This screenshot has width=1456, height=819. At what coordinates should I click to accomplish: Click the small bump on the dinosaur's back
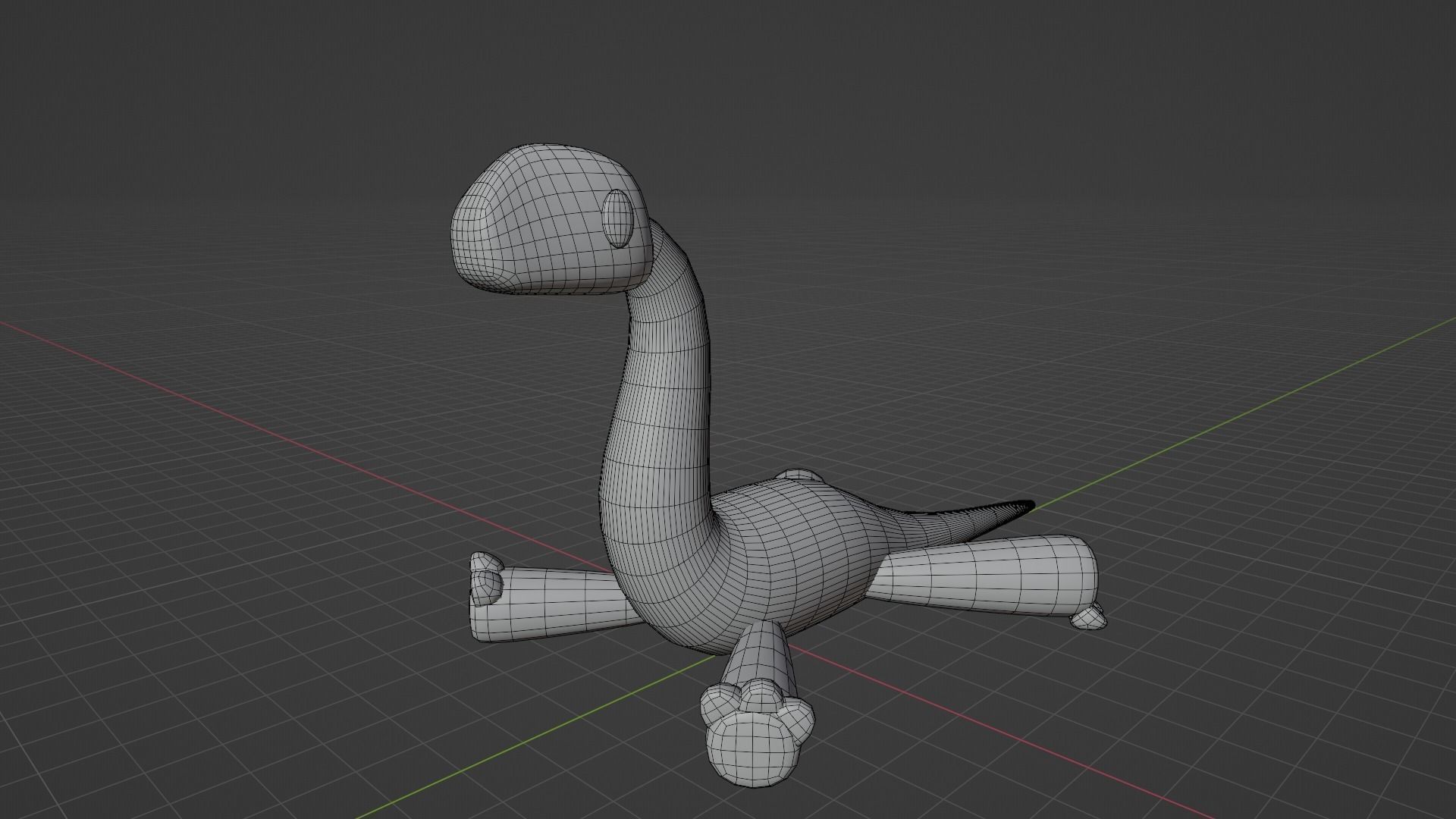800,475
